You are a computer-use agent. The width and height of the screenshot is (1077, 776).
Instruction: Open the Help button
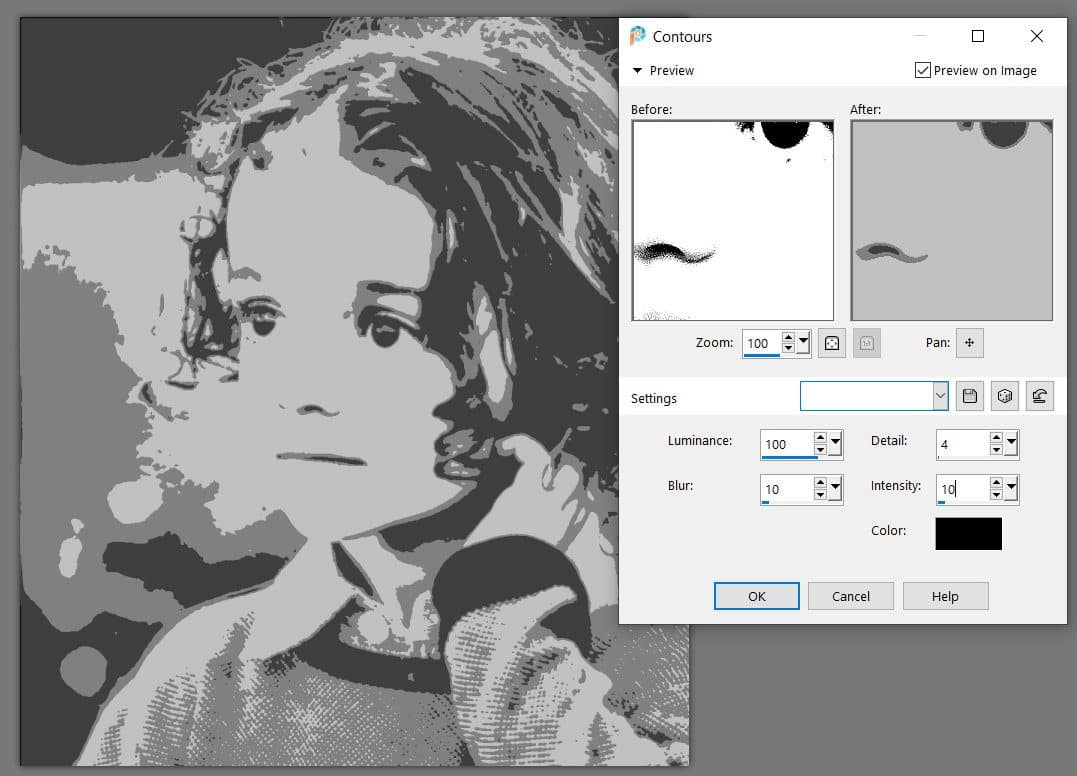(945, 596)
